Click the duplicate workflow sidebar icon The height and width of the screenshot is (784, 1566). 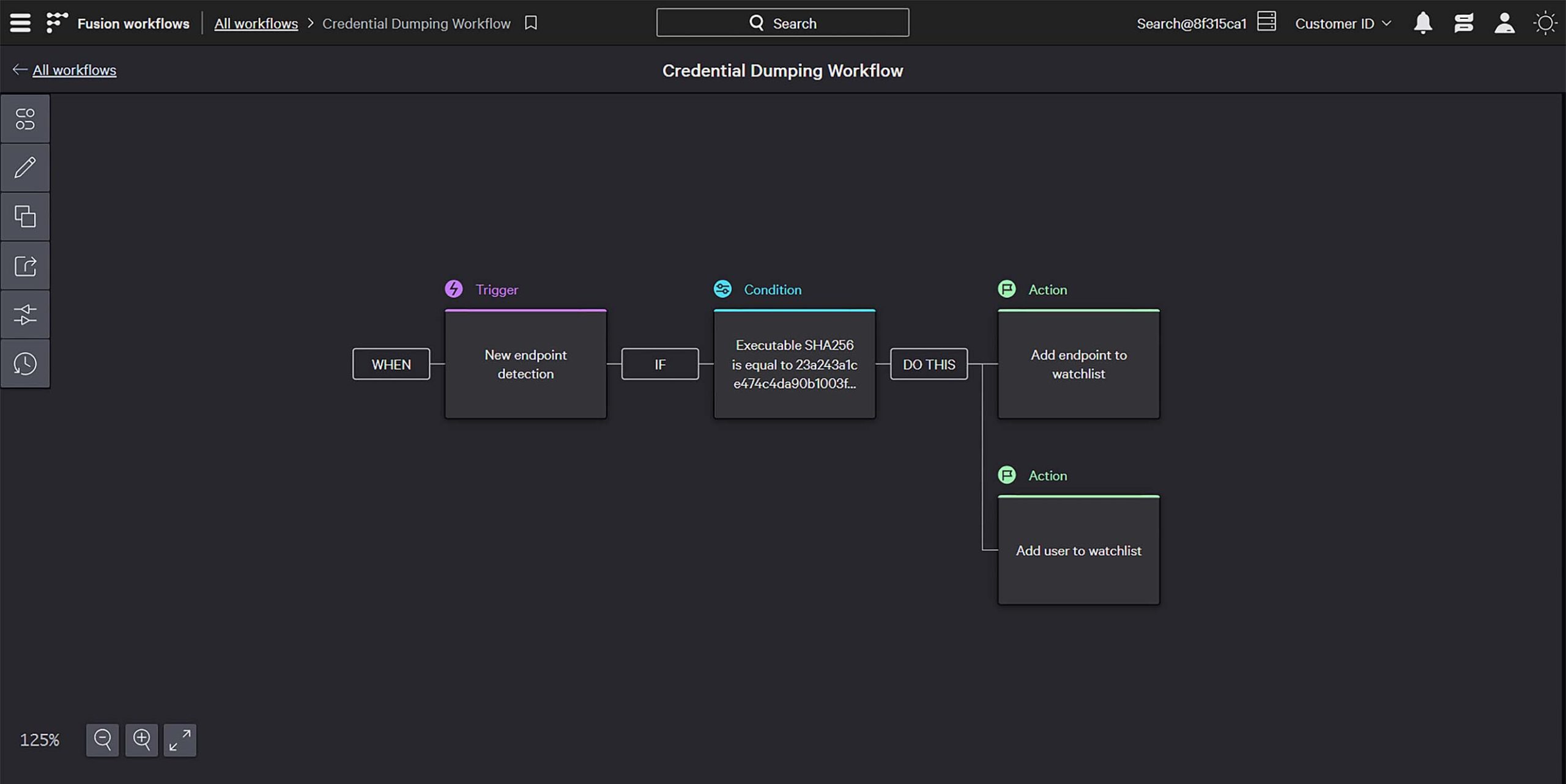pos(25,216)
